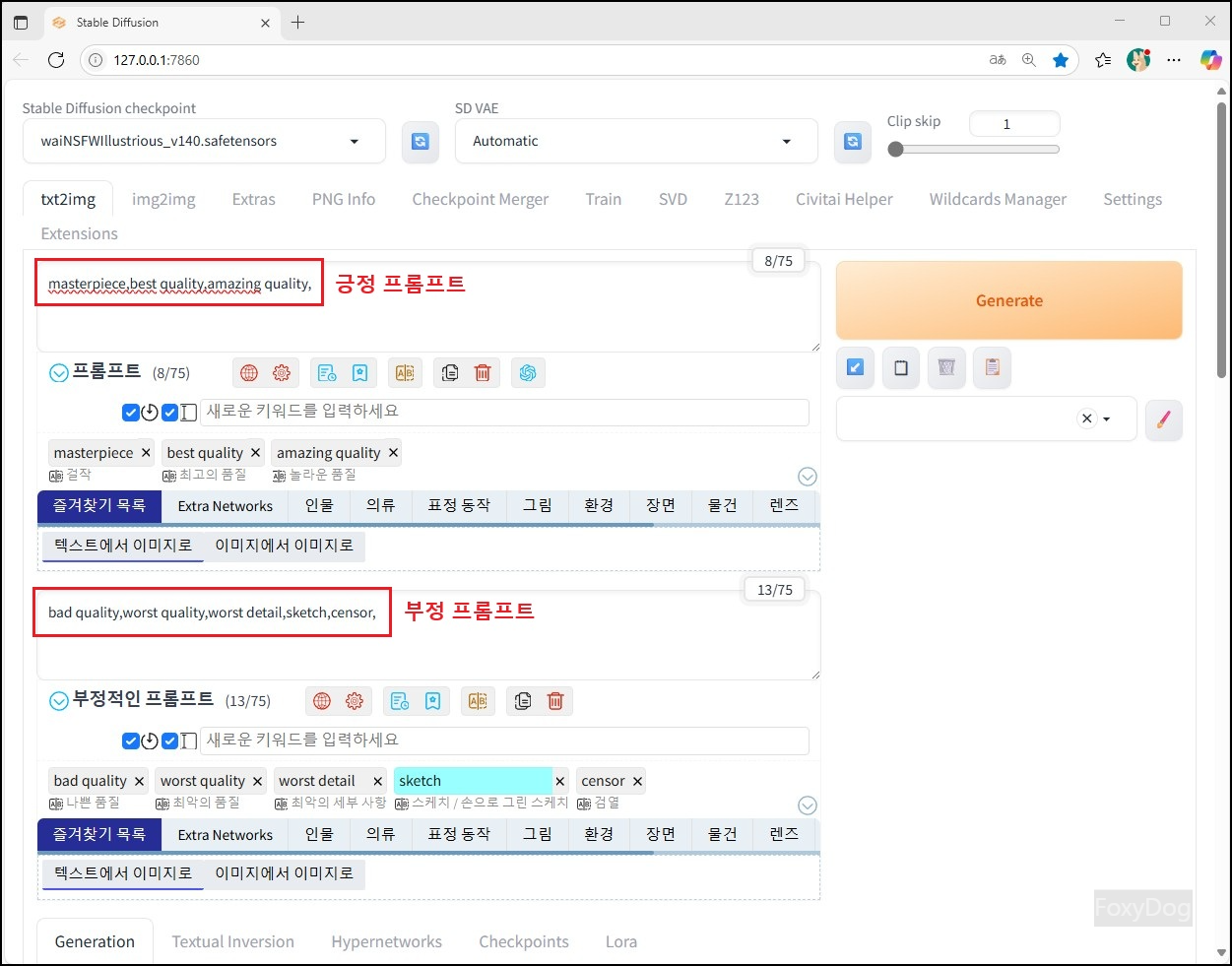Image resolution: width=1232 pixels, height=966 pixels.
Task: Click the gray trash bin icon below Generate
Action: tap(946, 368)
